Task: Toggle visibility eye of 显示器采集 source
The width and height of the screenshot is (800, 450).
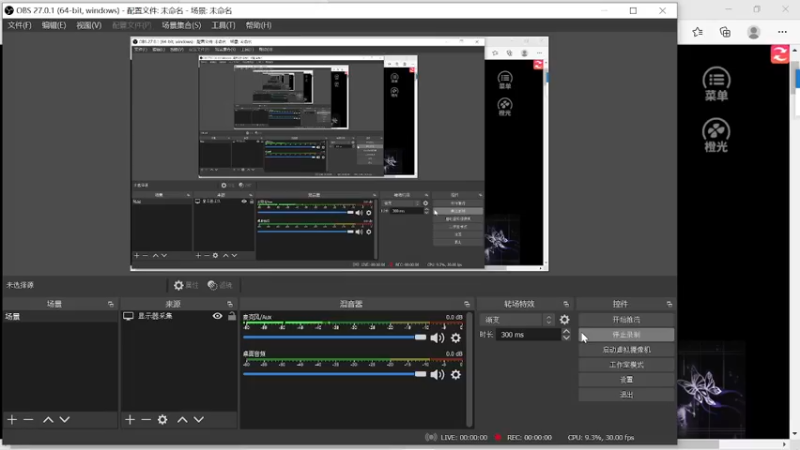Action: [x=217, y=316]
